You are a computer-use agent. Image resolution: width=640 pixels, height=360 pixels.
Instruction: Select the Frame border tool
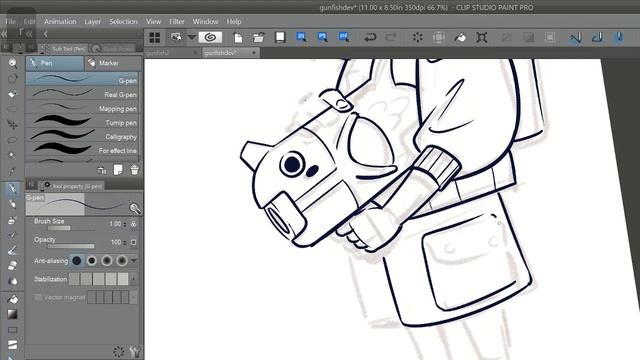(13, 345)
